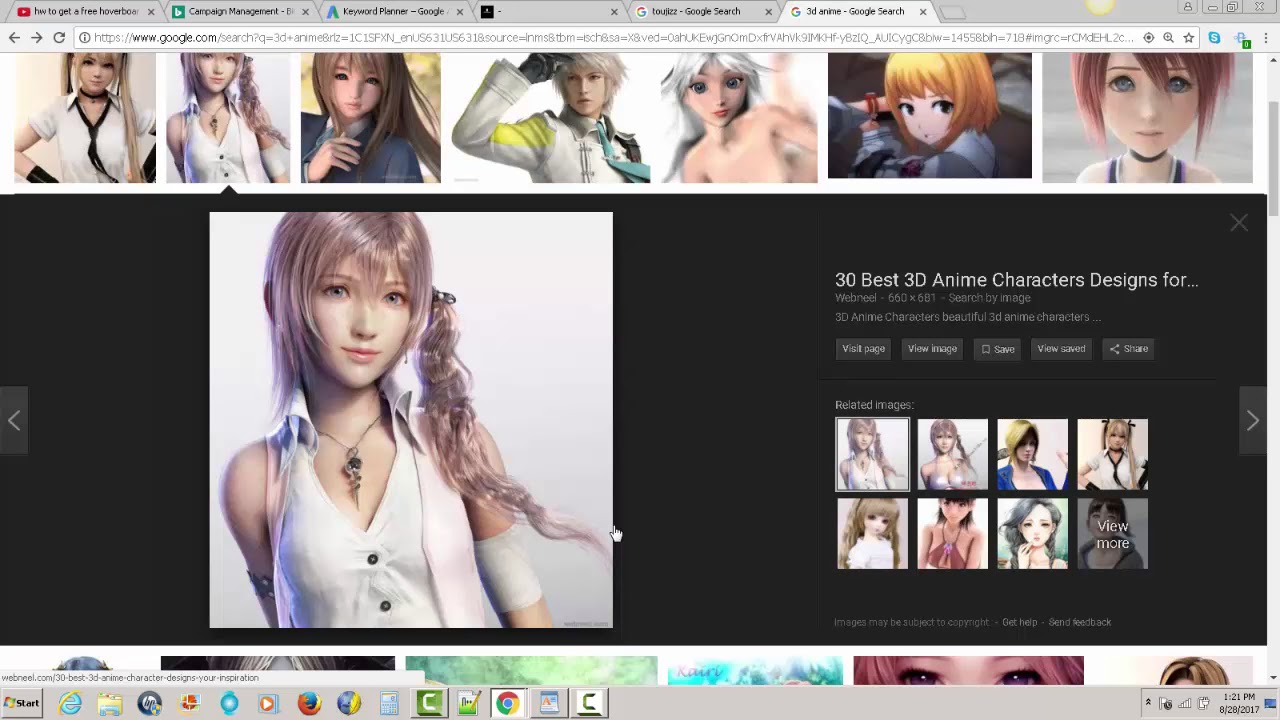Open the HP icon on taskbar
Viewport: 1280px width, 720px height.
[150, 703]
